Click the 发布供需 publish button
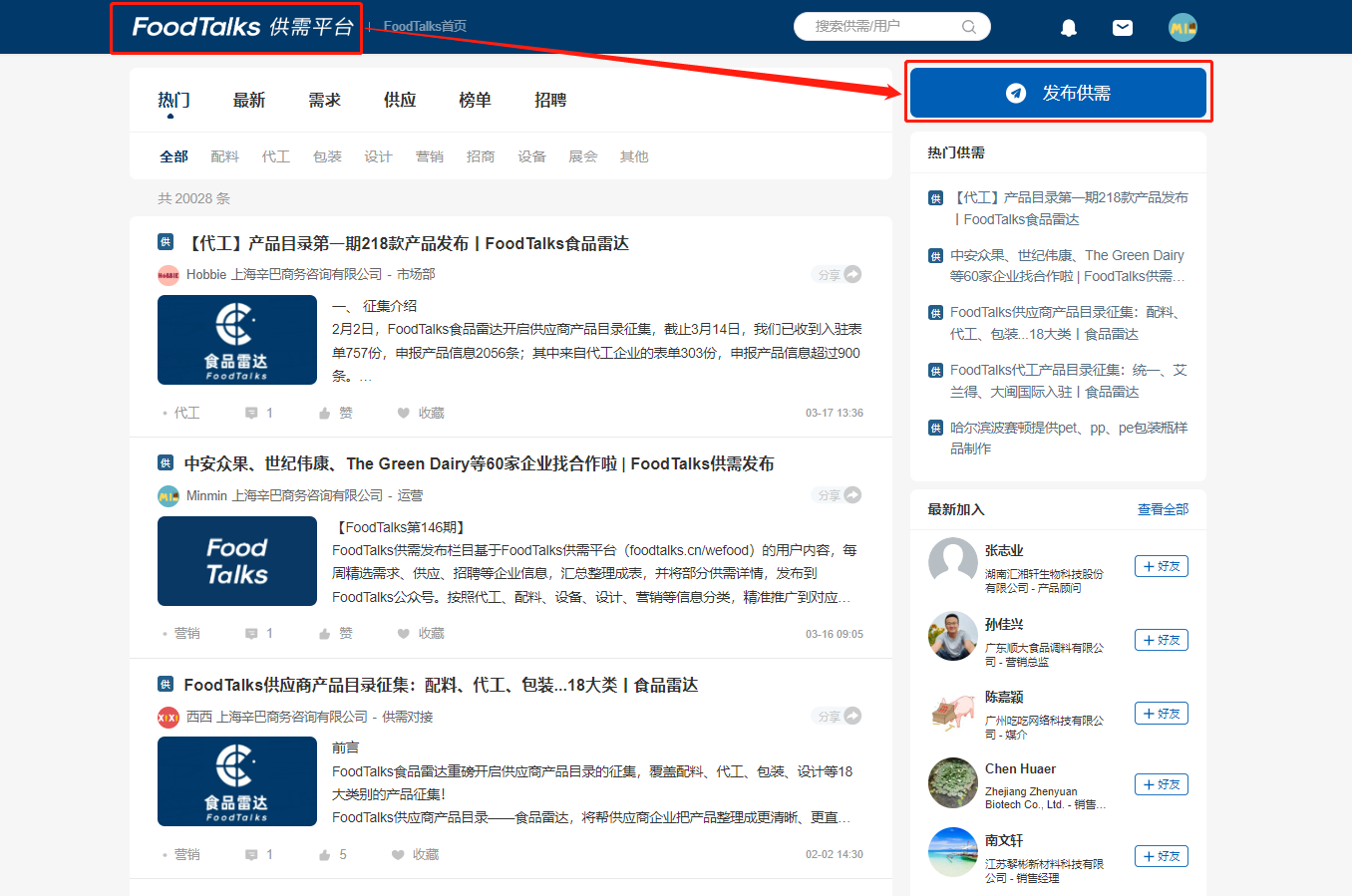The image size is (1352, 896). (x=1059, y=91)
